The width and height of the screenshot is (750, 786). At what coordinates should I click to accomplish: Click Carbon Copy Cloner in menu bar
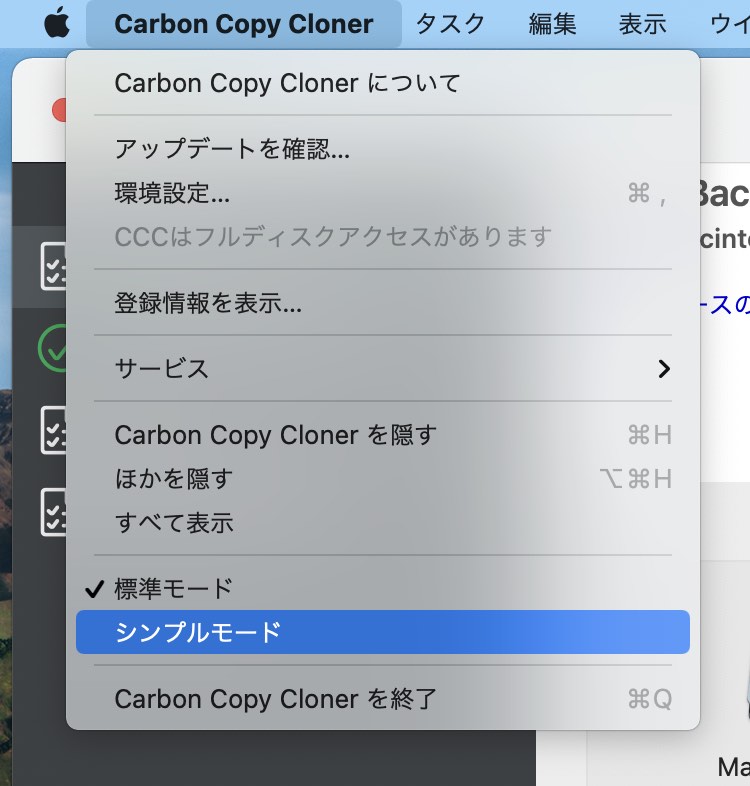click(x=244, y=24)
